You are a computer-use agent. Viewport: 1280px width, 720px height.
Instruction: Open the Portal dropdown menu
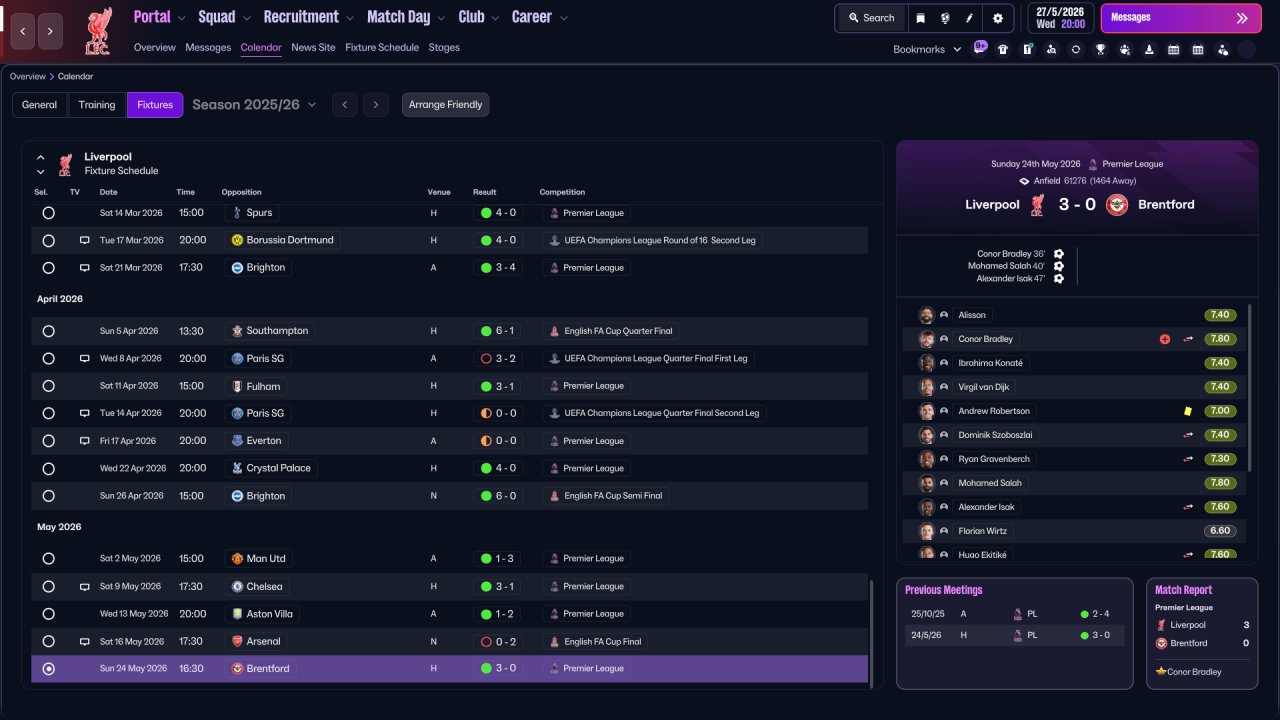tap(159, 17)
